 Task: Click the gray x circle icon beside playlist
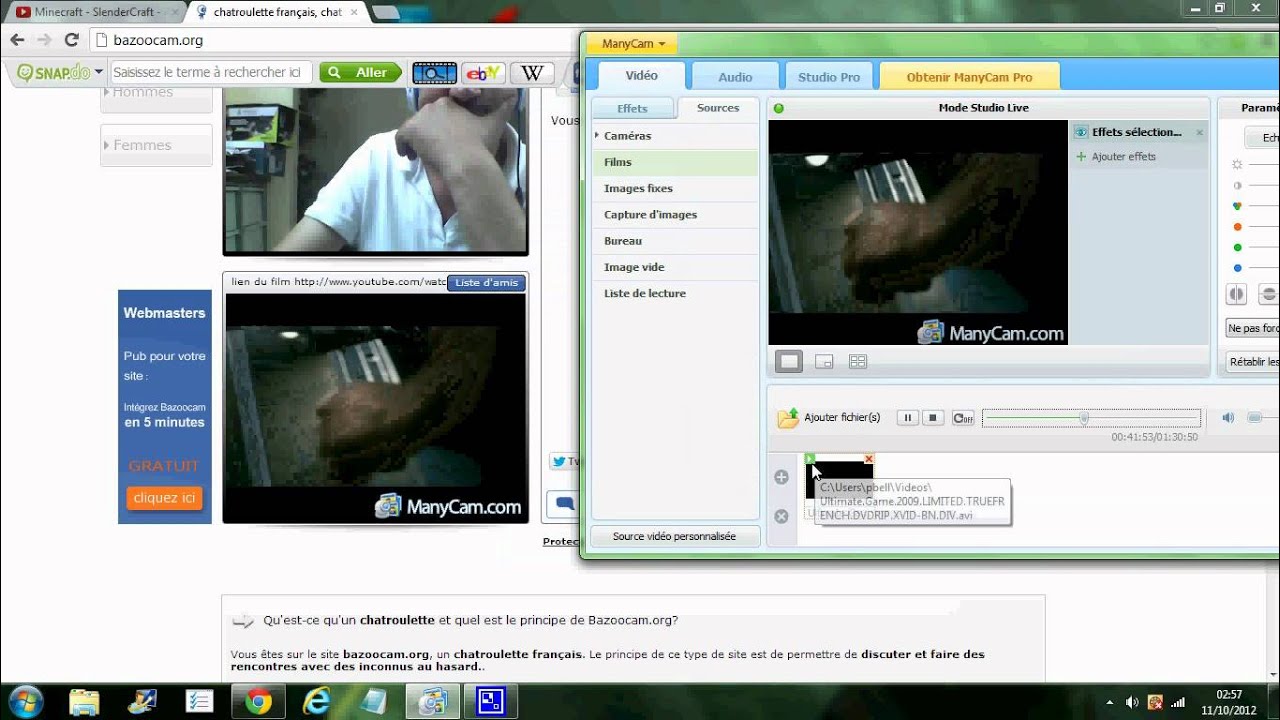(x=782, y=516)
